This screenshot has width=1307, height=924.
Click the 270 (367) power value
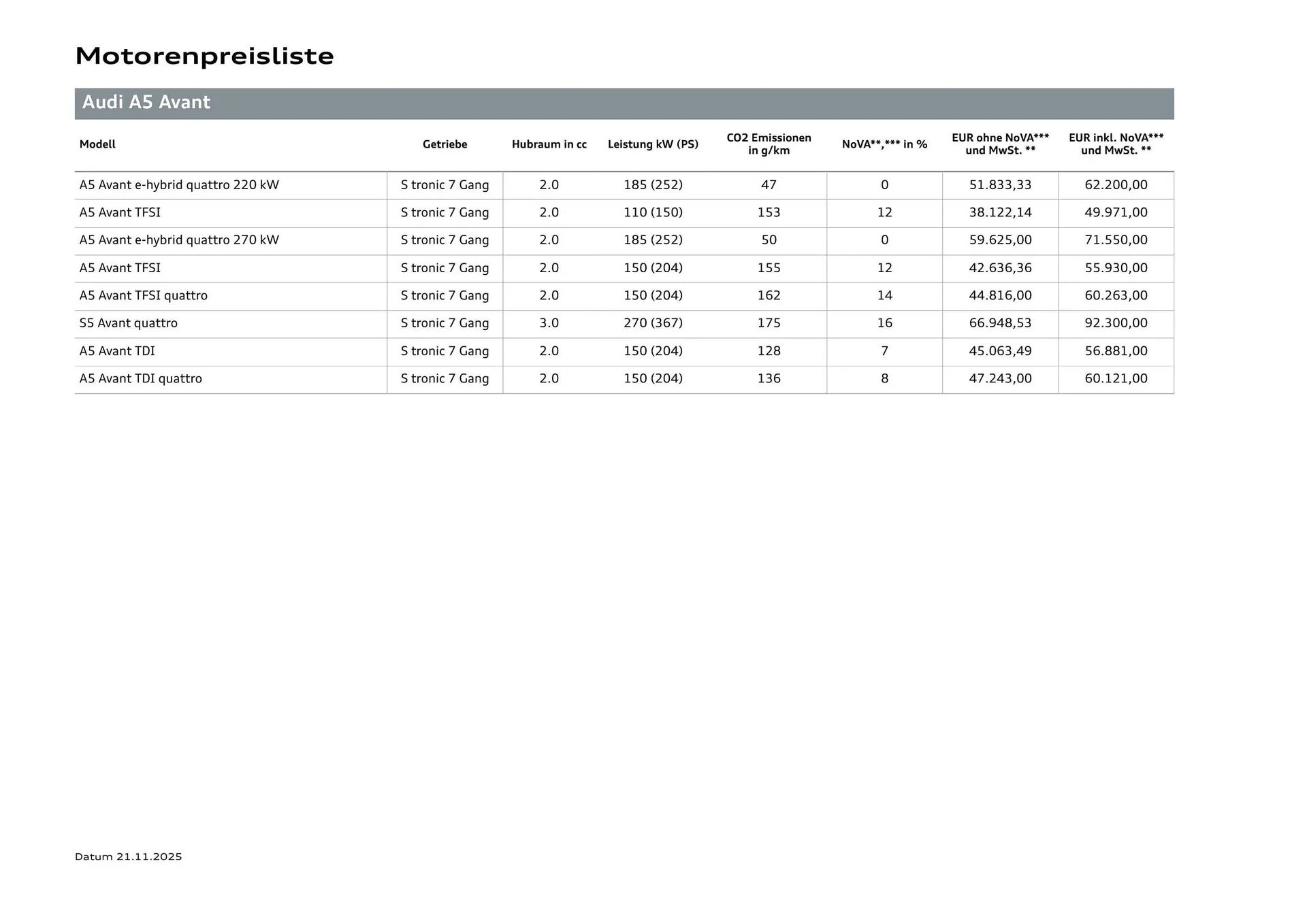click(653, 323)
